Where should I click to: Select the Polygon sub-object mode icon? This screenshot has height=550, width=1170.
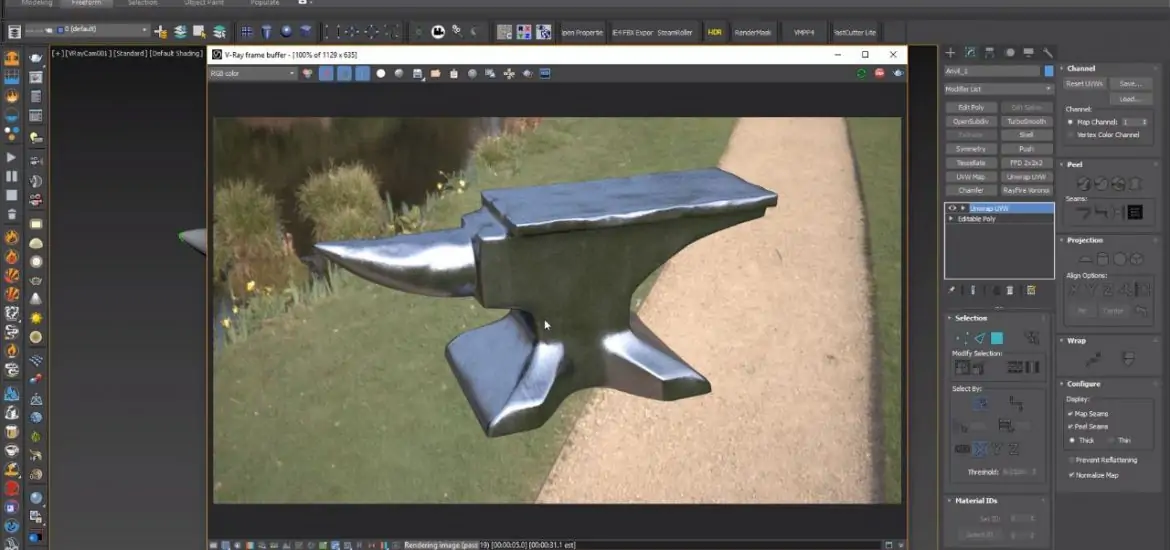(x=997, y=338)
